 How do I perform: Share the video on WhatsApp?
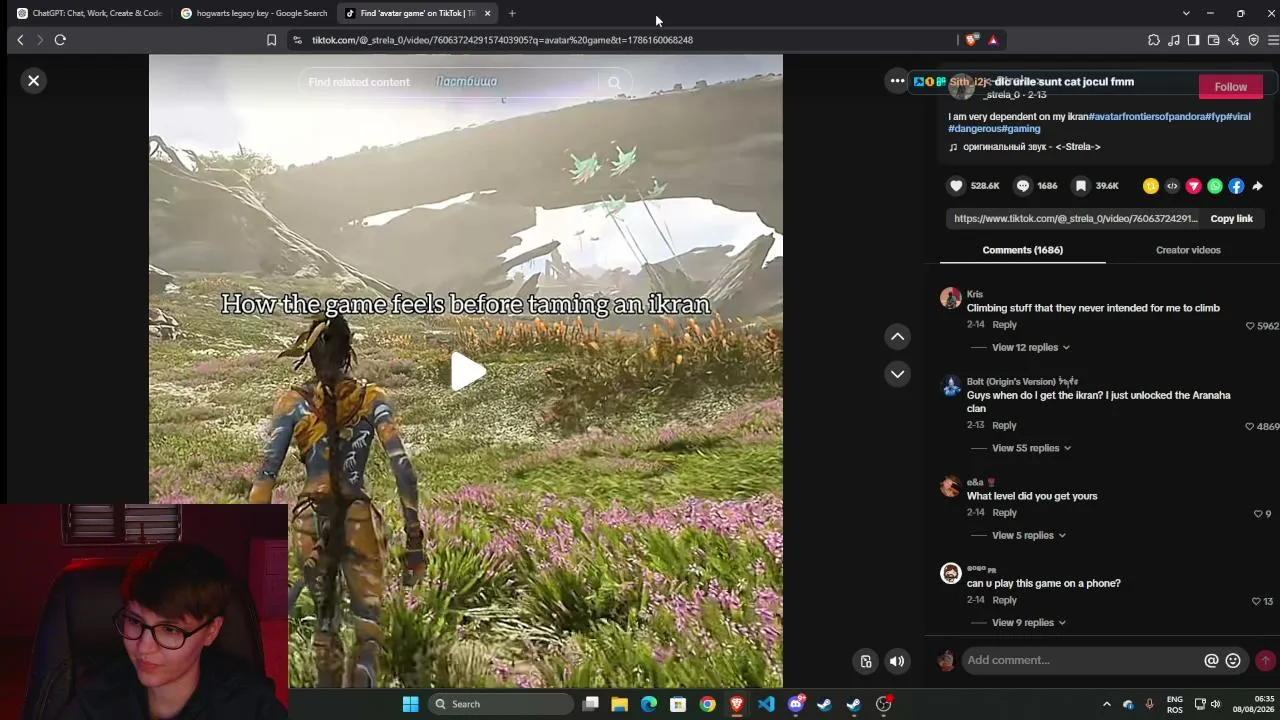coord(1215,186)
